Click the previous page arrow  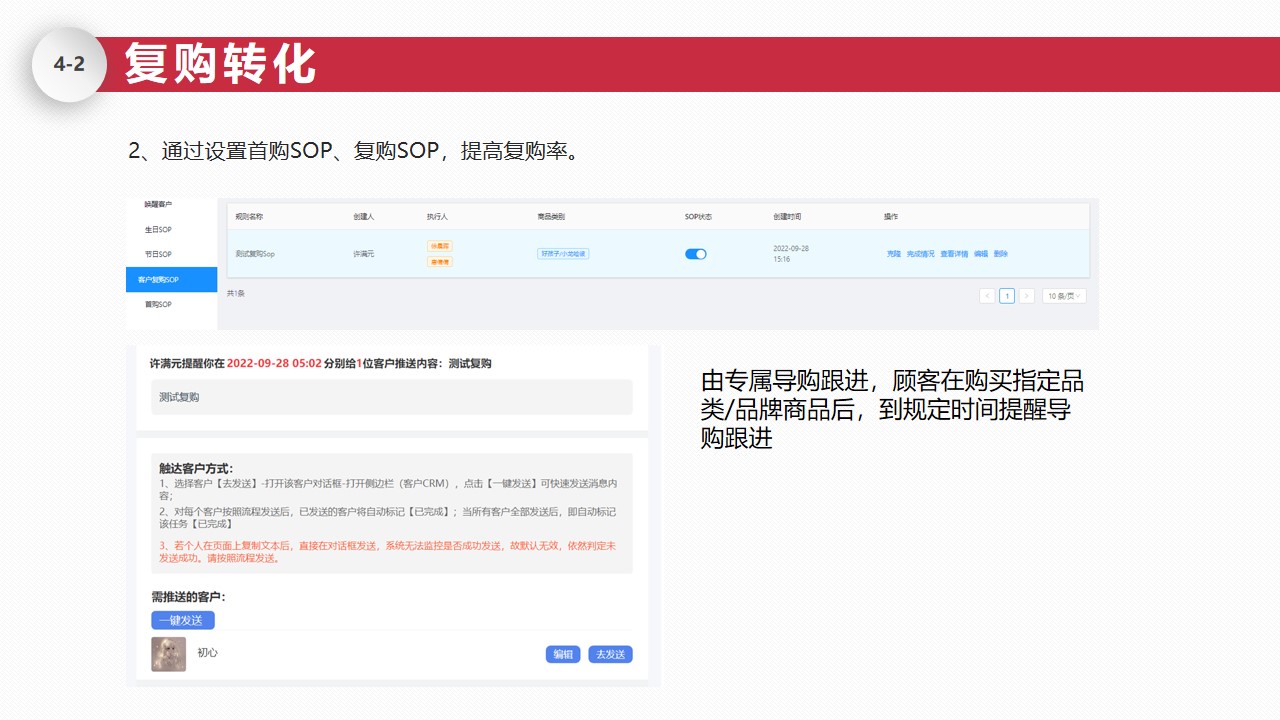[x=987, y=296]
